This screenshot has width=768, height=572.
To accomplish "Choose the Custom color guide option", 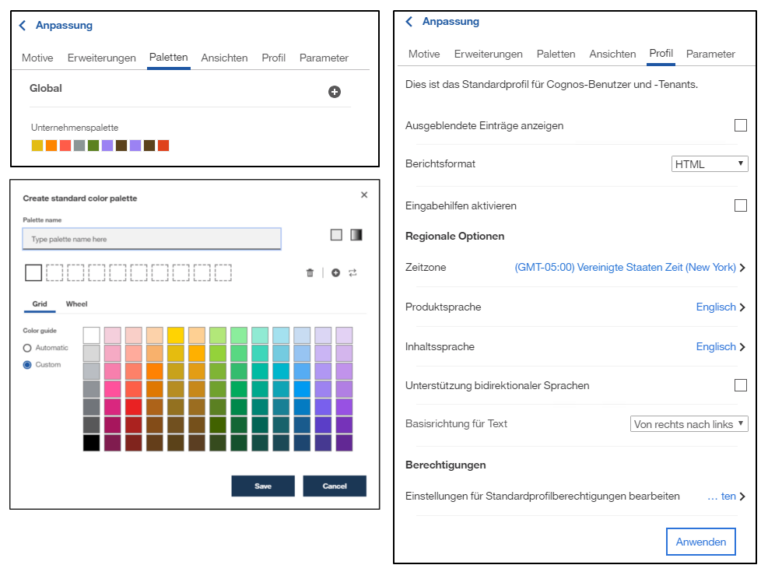I will (27, 365).
